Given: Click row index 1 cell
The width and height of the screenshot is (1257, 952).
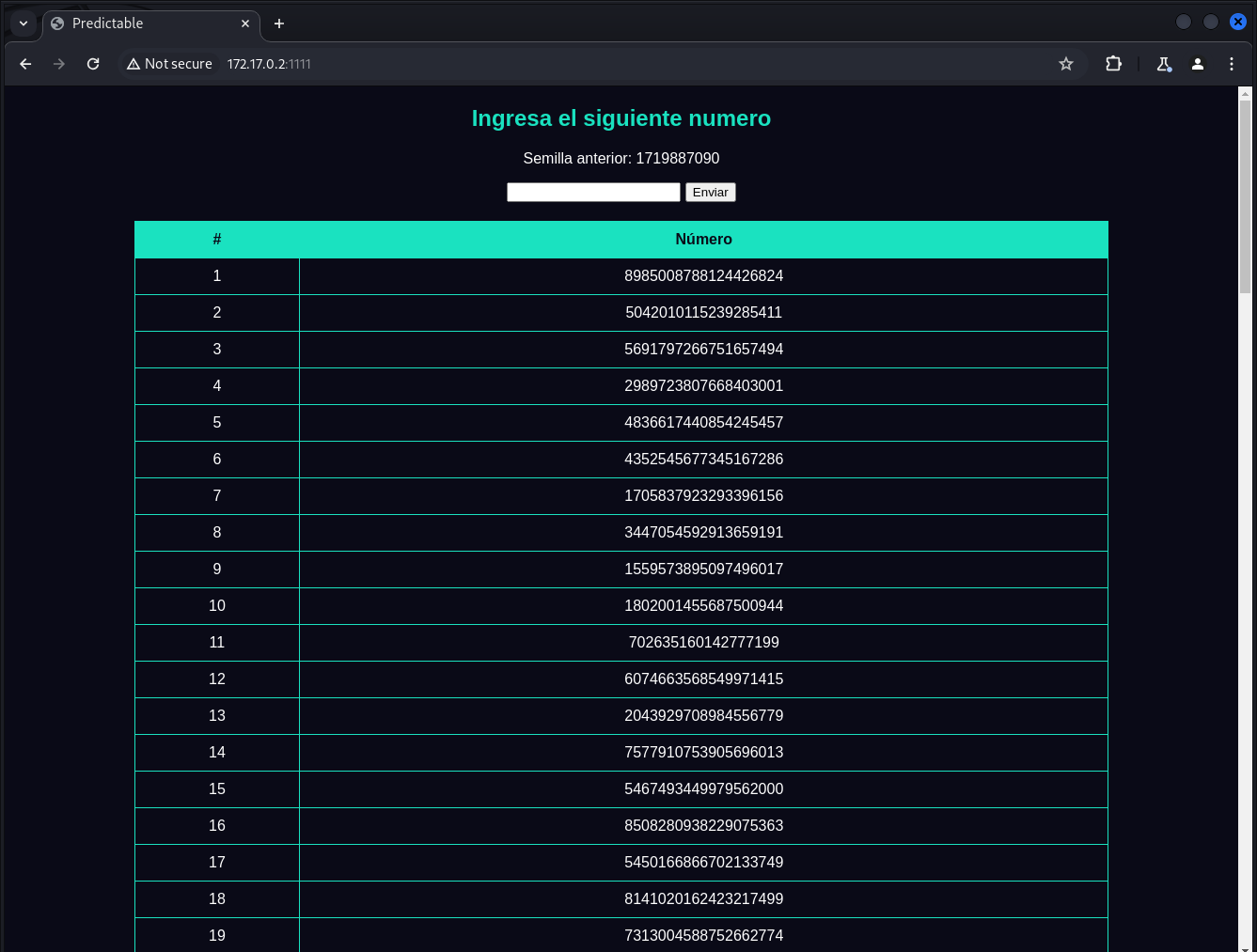Looking at the screenshot, I should pyautogui.click(x=217, y=275).
